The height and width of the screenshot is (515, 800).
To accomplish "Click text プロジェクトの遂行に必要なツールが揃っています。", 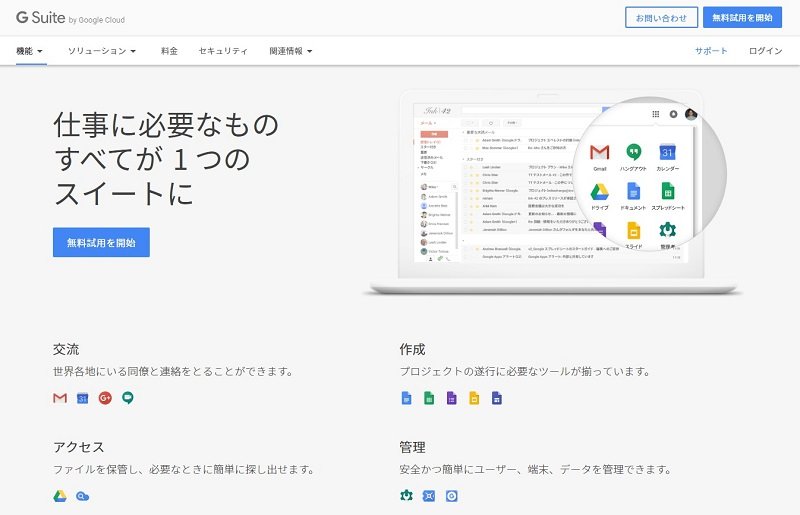I will [526, 372].
